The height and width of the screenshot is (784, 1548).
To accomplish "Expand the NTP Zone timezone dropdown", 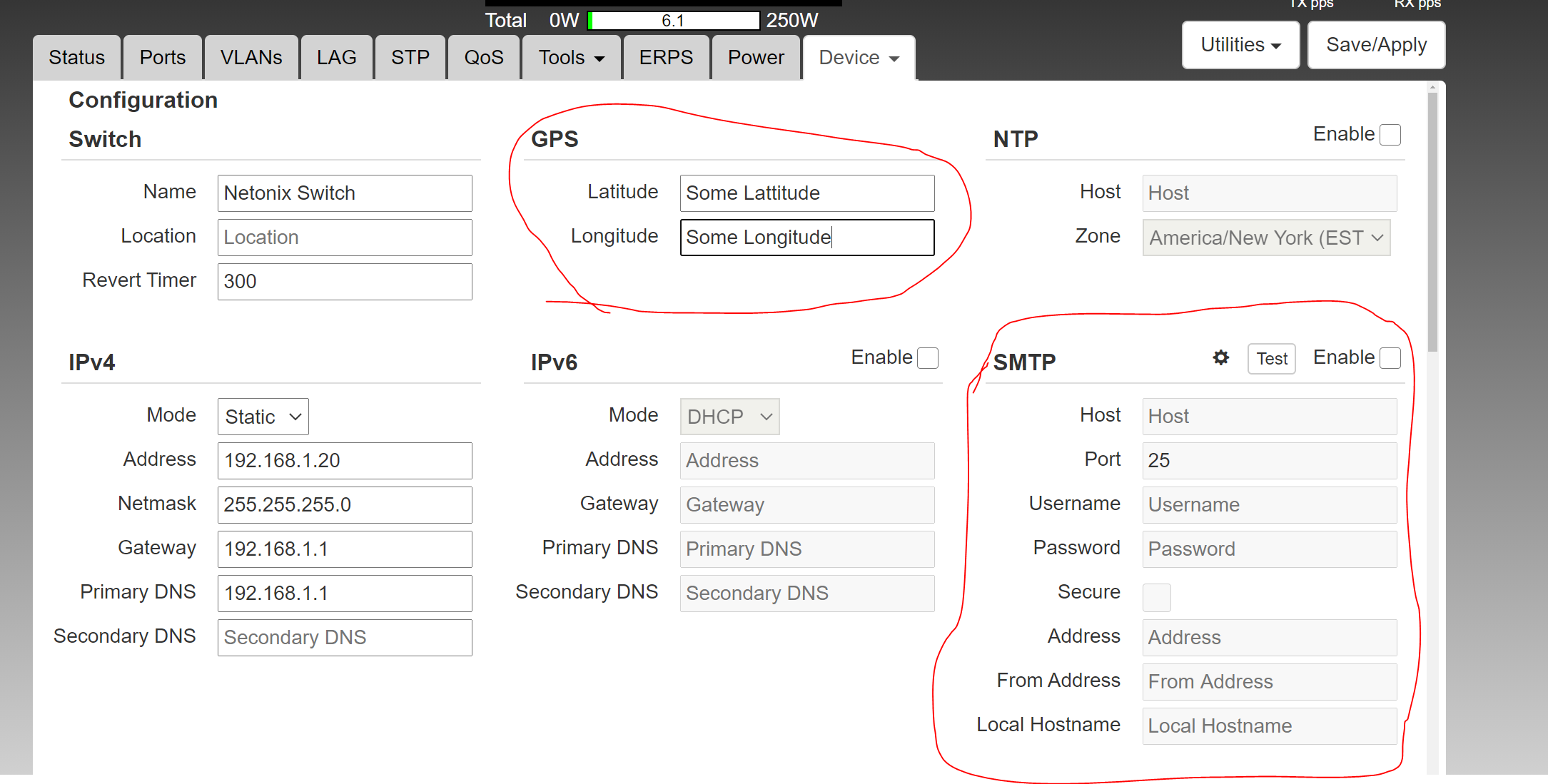I will point(1265,238).
